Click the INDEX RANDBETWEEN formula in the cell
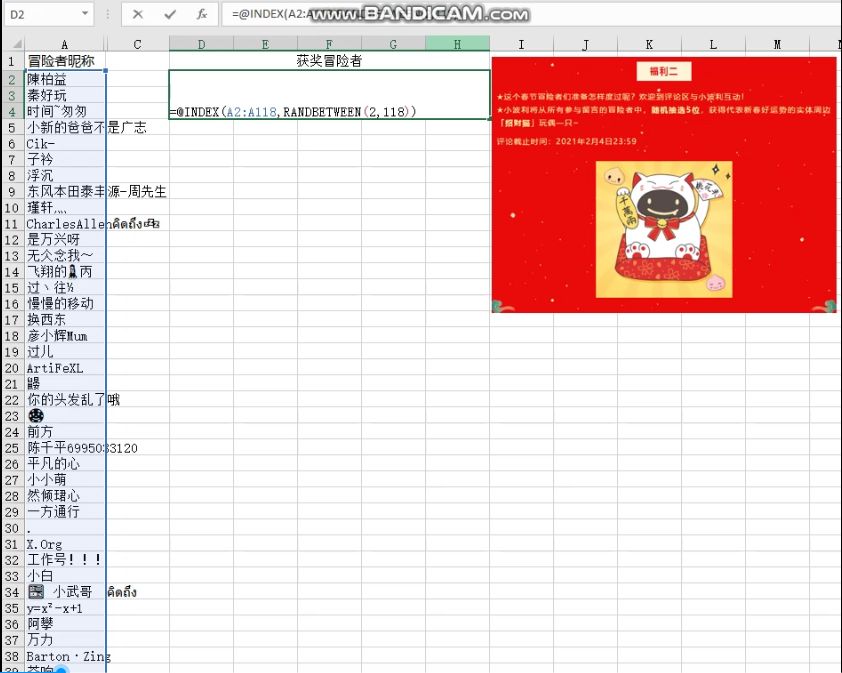This screenshot has width=842, height=673. point(293,112)
